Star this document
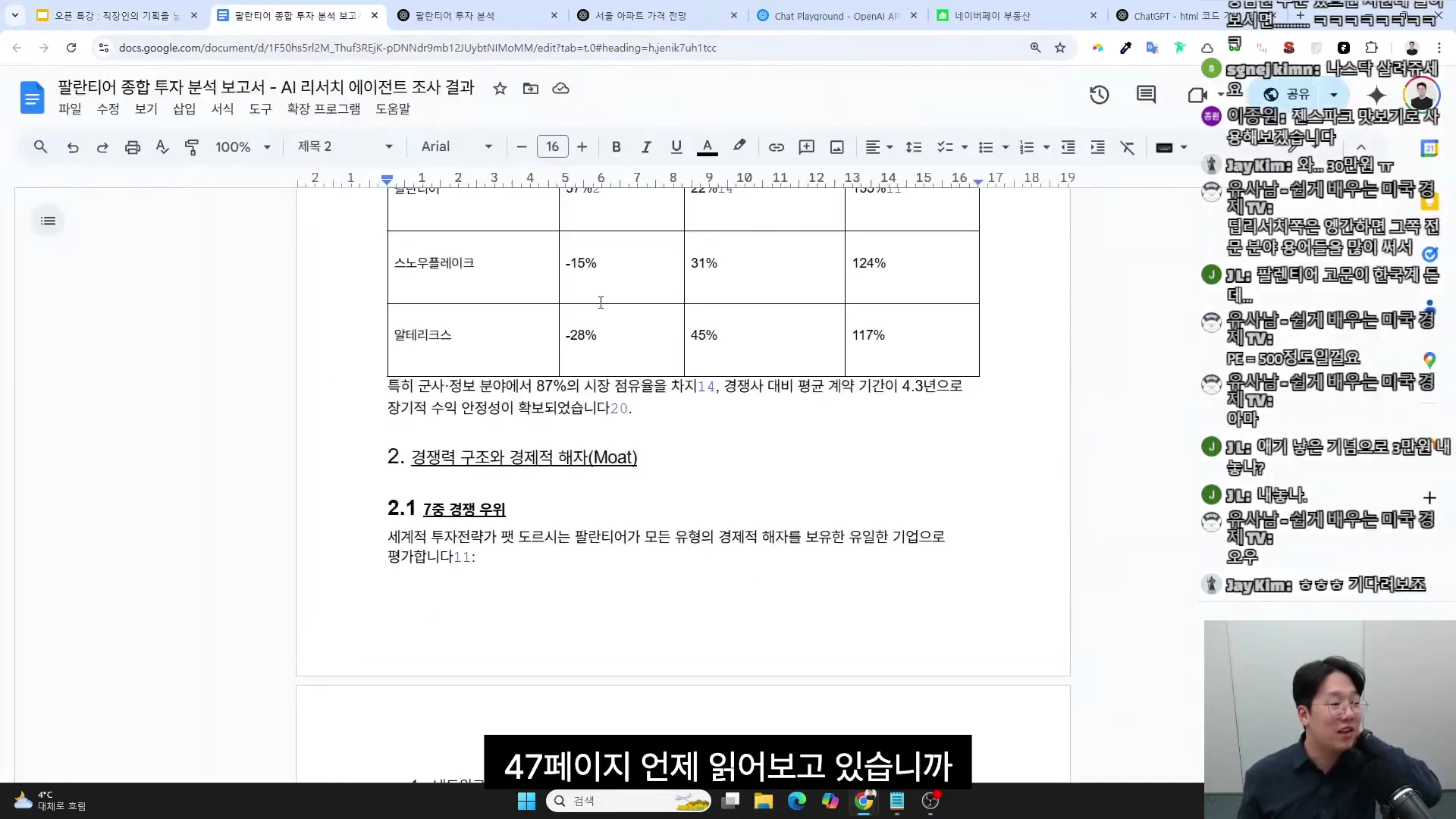This screenshot has width=1456, height=819. tap(500, 89)
